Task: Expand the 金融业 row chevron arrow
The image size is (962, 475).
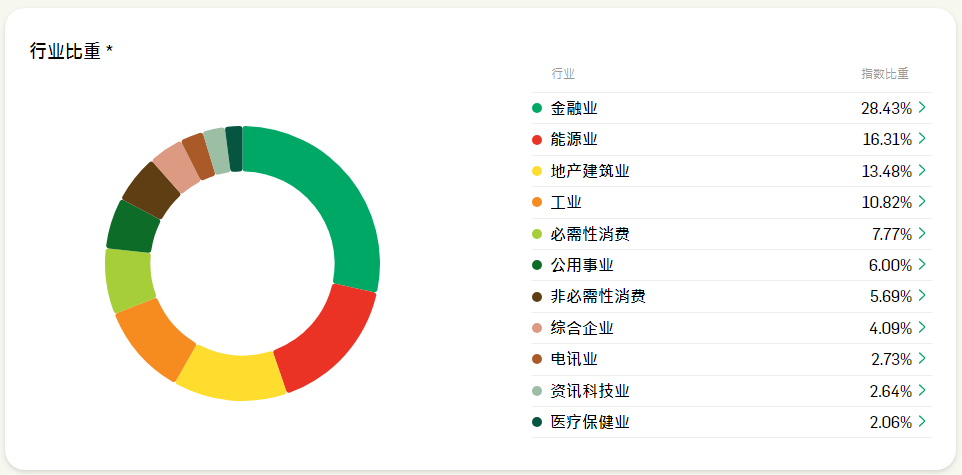Action: click(x=922, y=108)
